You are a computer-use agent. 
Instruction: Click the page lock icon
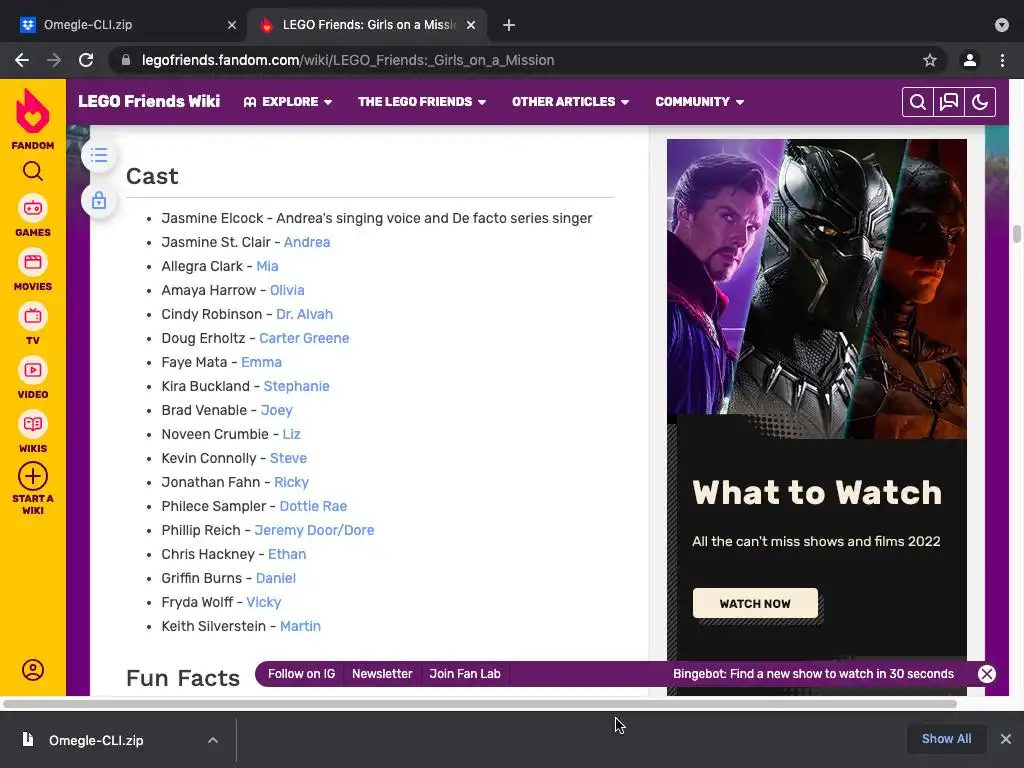[x=99, y=200]
